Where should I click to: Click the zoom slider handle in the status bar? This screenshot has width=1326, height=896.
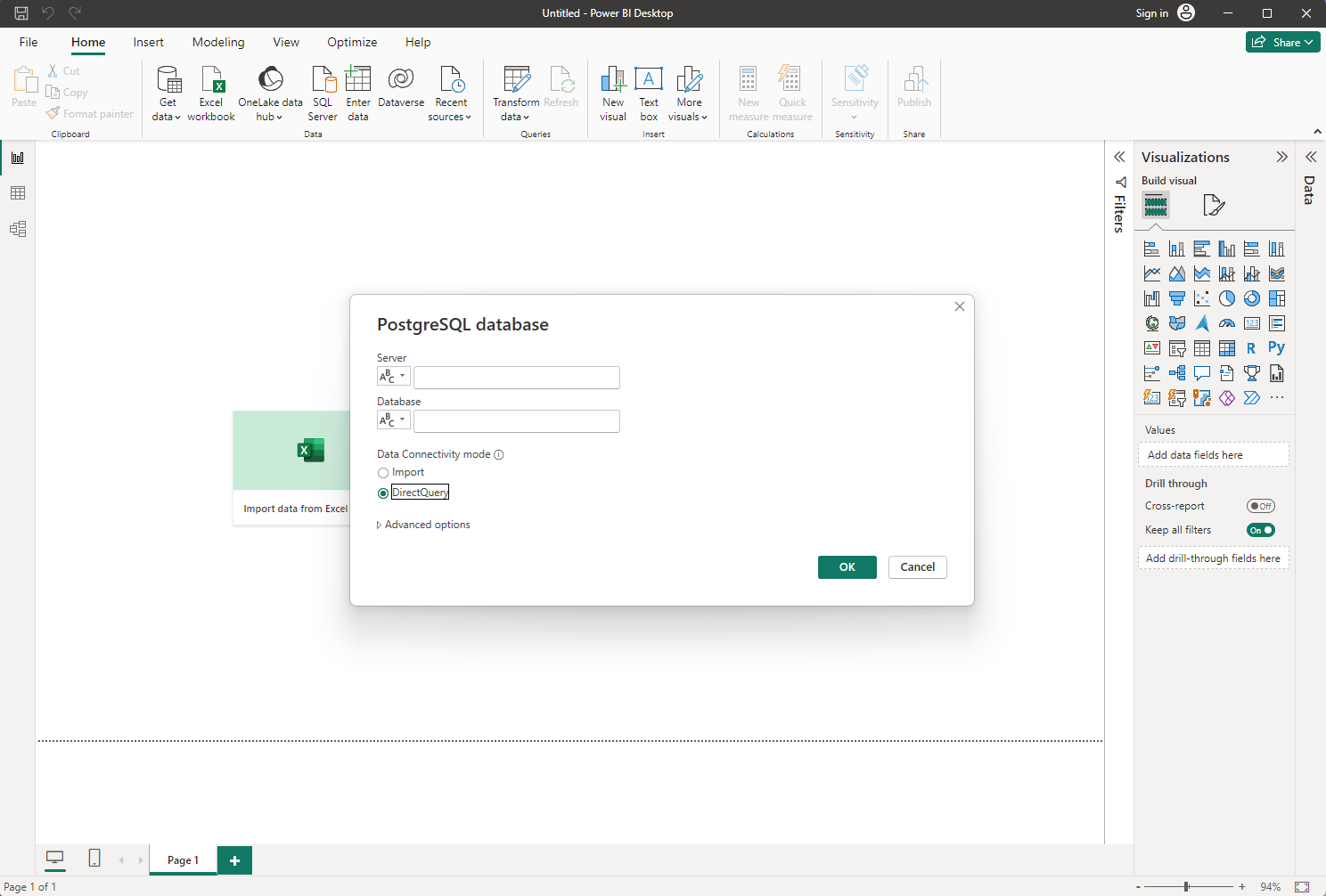pos(1187,886)
